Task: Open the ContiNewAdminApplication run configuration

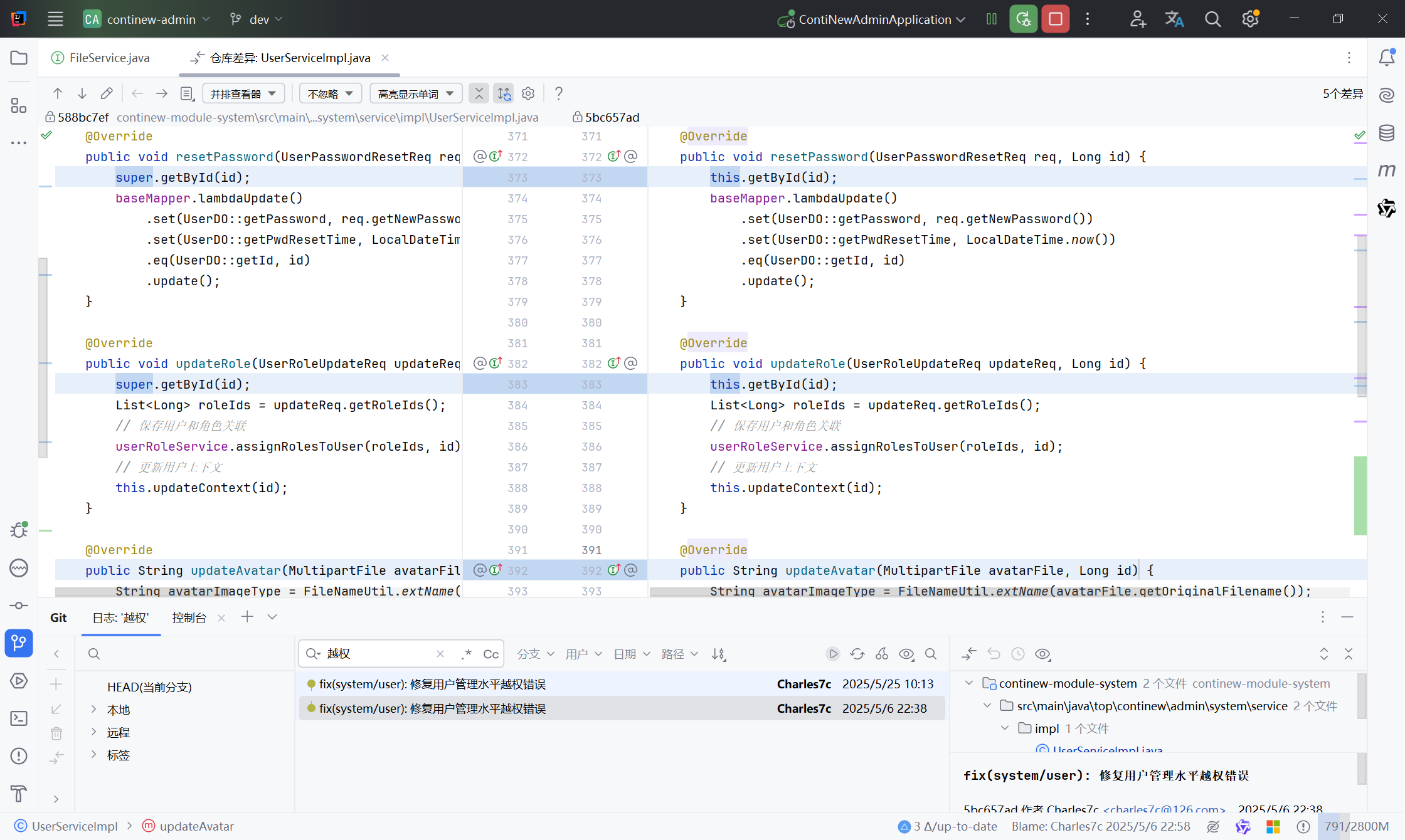Action: (x=872, y=19)
